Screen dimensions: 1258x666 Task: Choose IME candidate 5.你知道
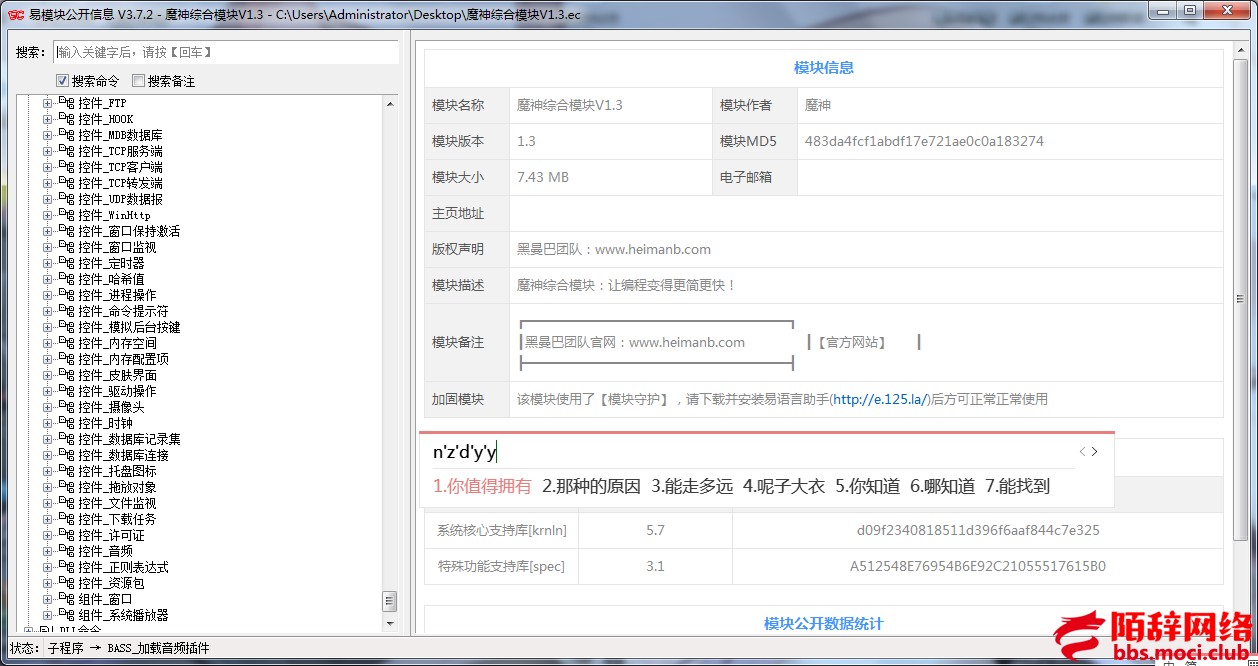(x=868, y=486)
